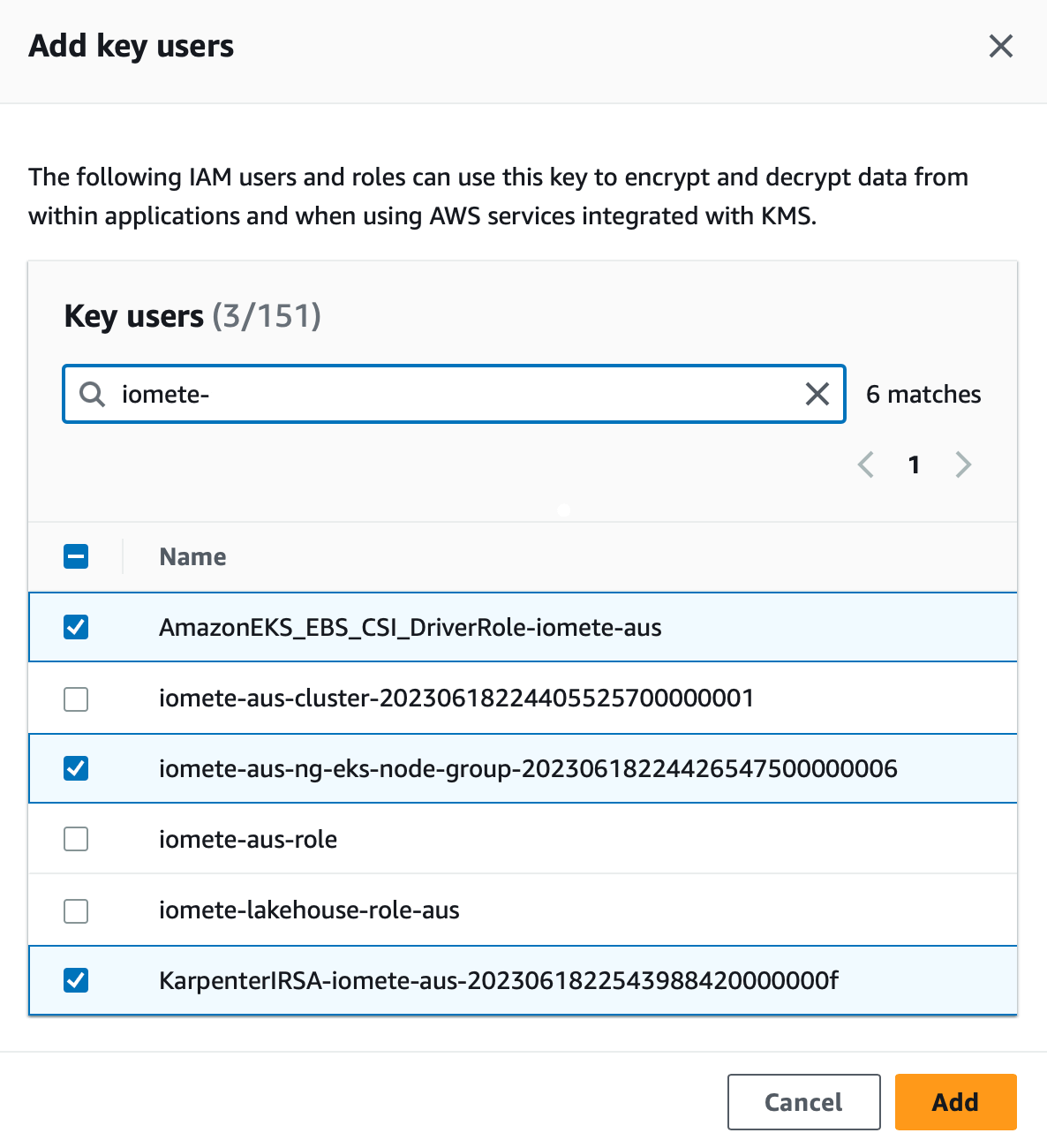Image resolution: width=1047 pixels, height=1148 pixels.
Task: Select the iomete-aus-role row name
Action: (248, 839)
